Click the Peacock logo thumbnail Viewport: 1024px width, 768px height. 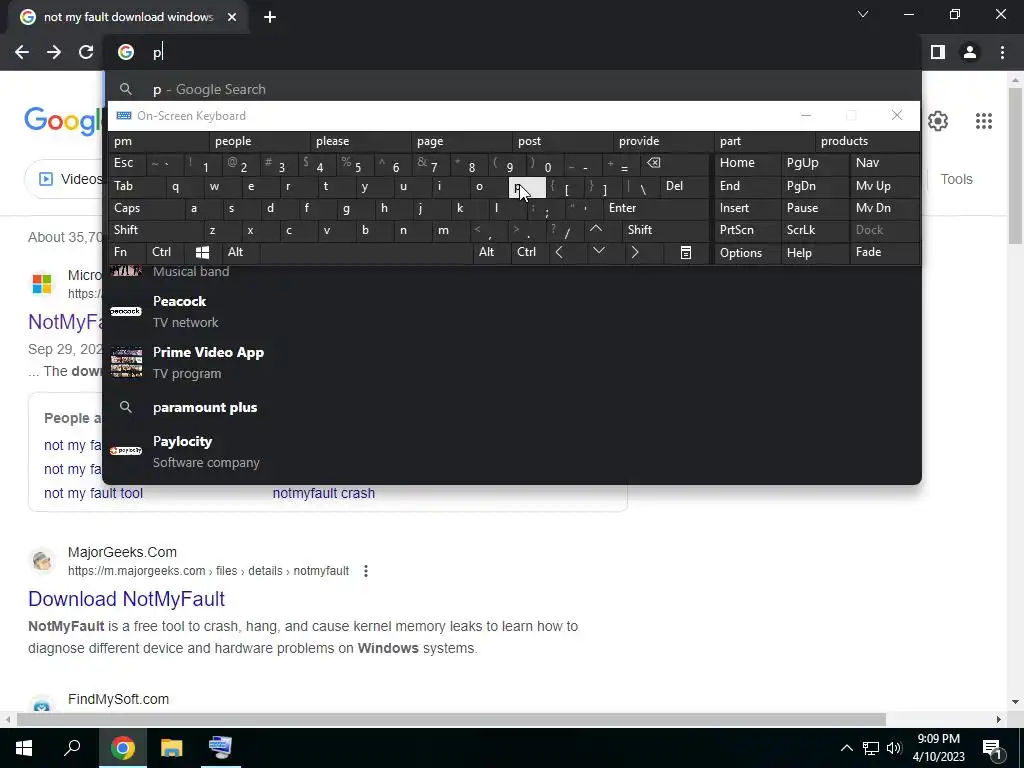126,312
